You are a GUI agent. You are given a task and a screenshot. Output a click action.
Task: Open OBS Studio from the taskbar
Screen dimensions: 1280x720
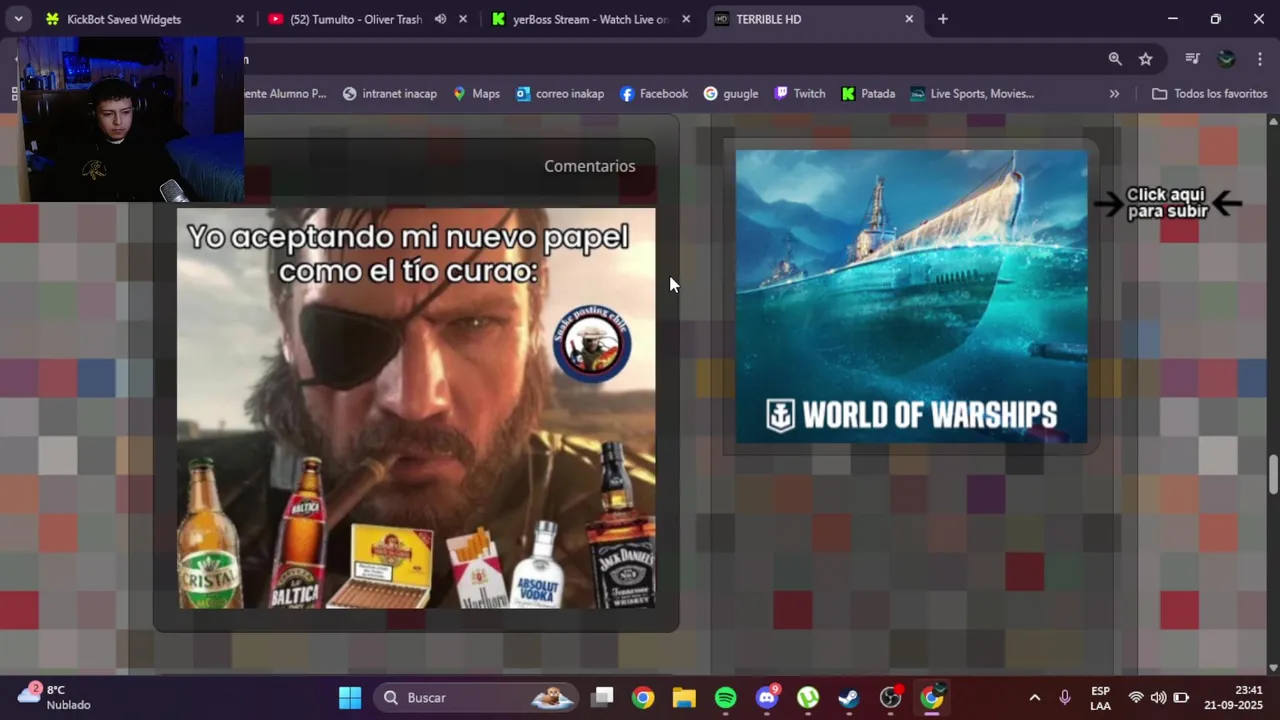pos(891,698)
